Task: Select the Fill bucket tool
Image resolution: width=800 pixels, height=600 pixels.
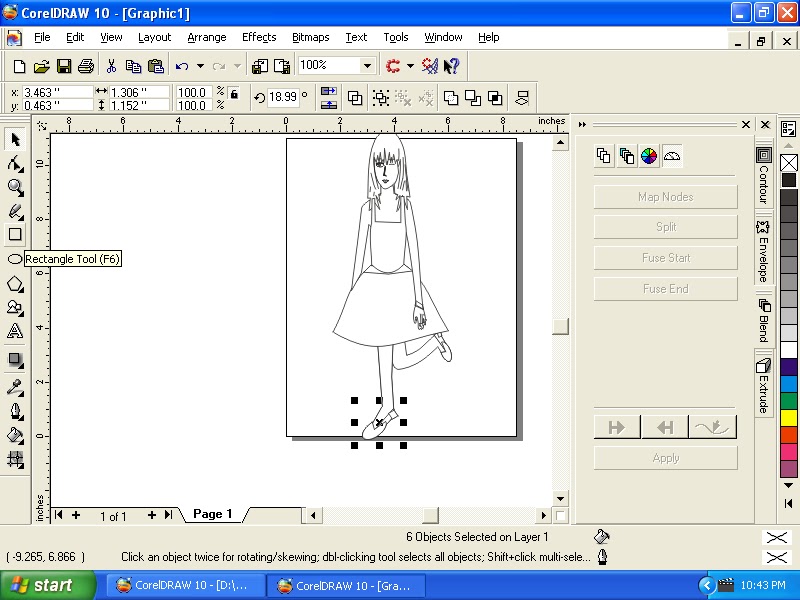Action: tap(15, 435)
